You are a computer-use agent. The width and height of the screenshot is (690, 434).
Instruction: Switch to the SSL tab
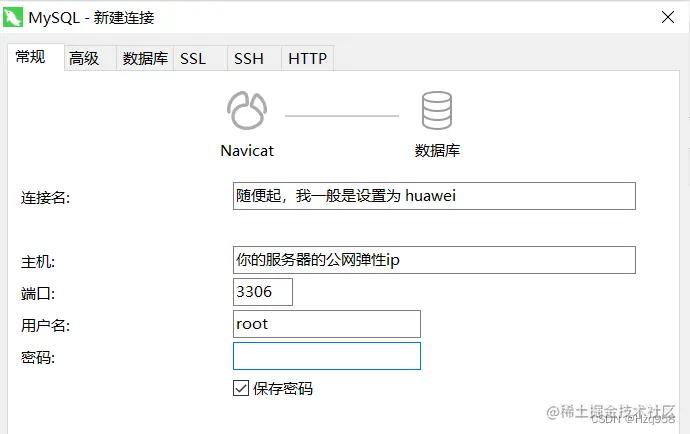pos(200,58)
